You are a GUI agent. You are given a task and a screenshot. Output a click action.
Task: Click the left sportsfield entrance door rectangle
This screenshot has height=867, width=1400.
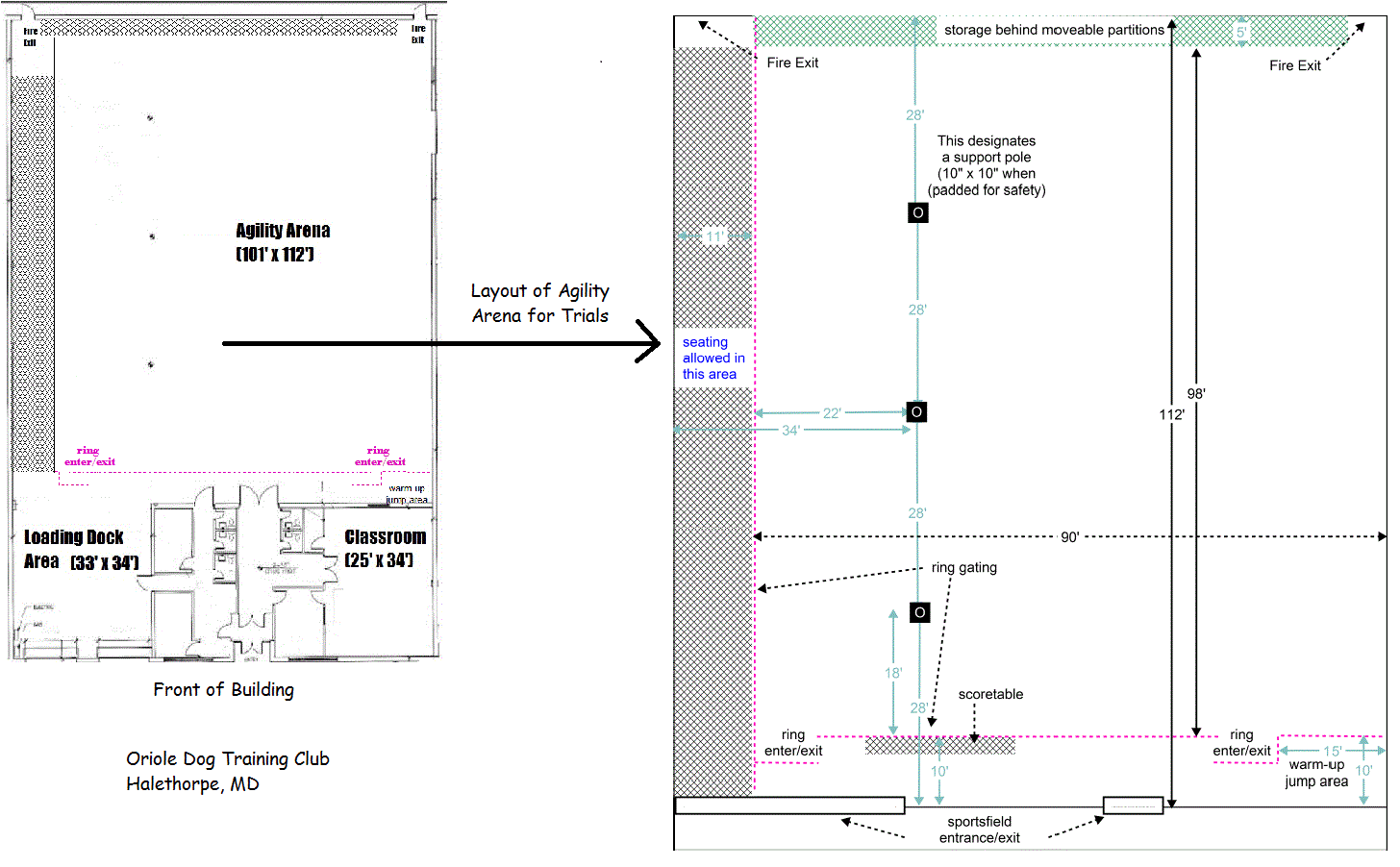point(789,805)
